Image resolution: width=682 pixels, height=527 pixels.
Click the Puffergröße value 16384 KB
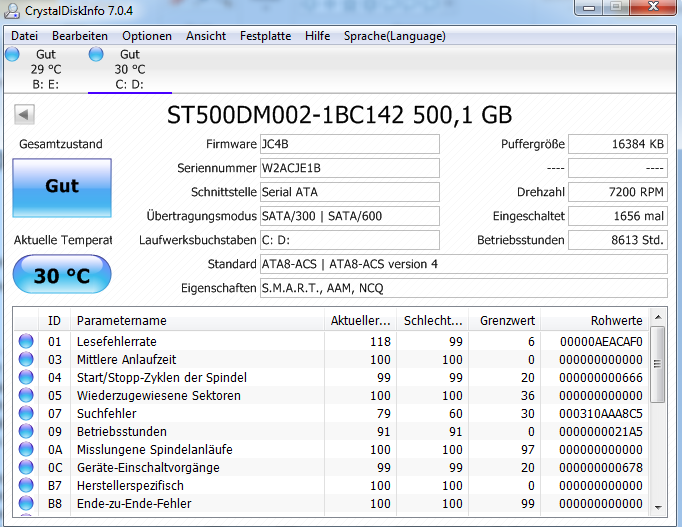[x=618, y=144]
